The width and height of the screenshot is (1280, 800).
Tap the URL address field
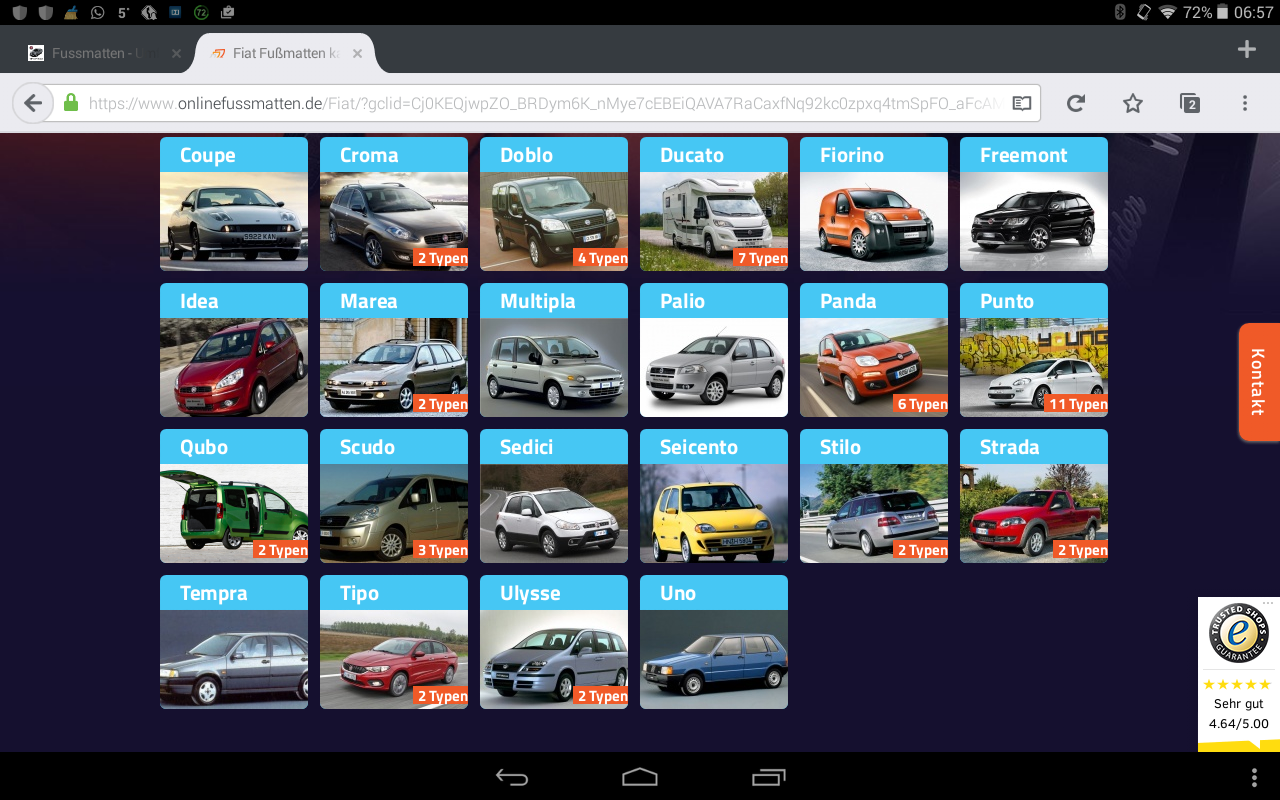click(x=540, y=103)
